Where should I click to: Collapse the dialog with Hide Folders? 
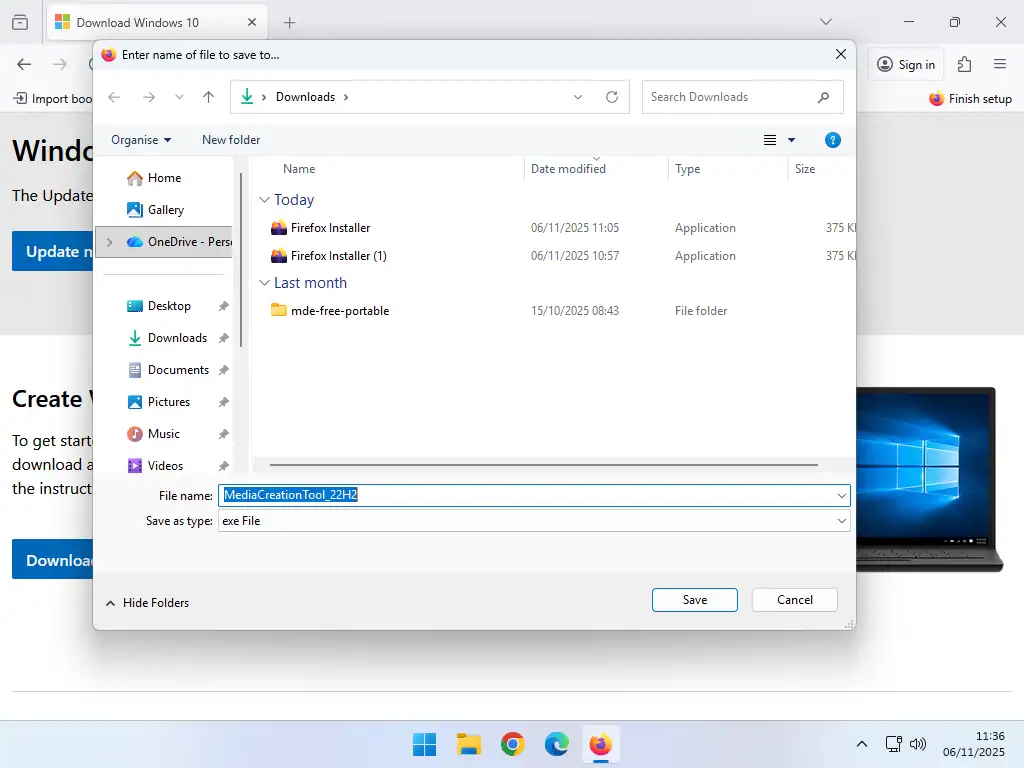pos(147,602)
